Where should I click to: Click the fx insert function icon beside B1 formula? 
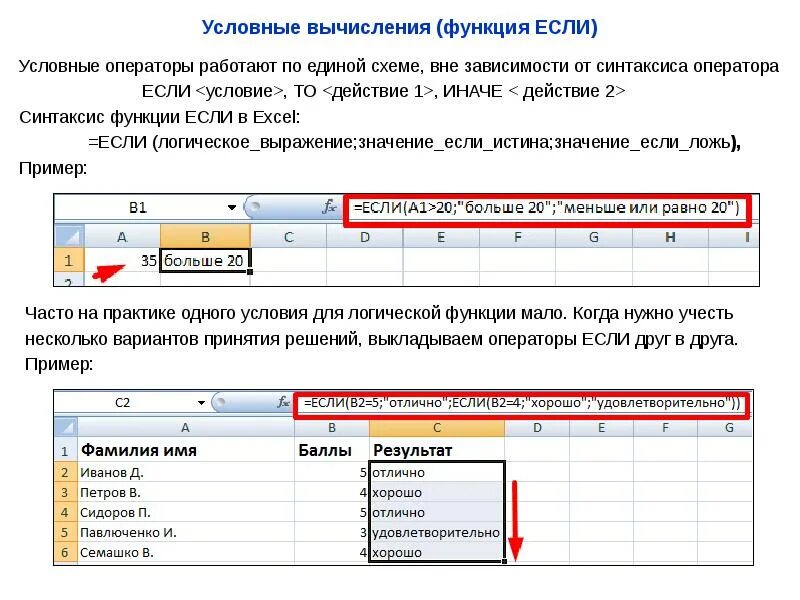point(329,207)
